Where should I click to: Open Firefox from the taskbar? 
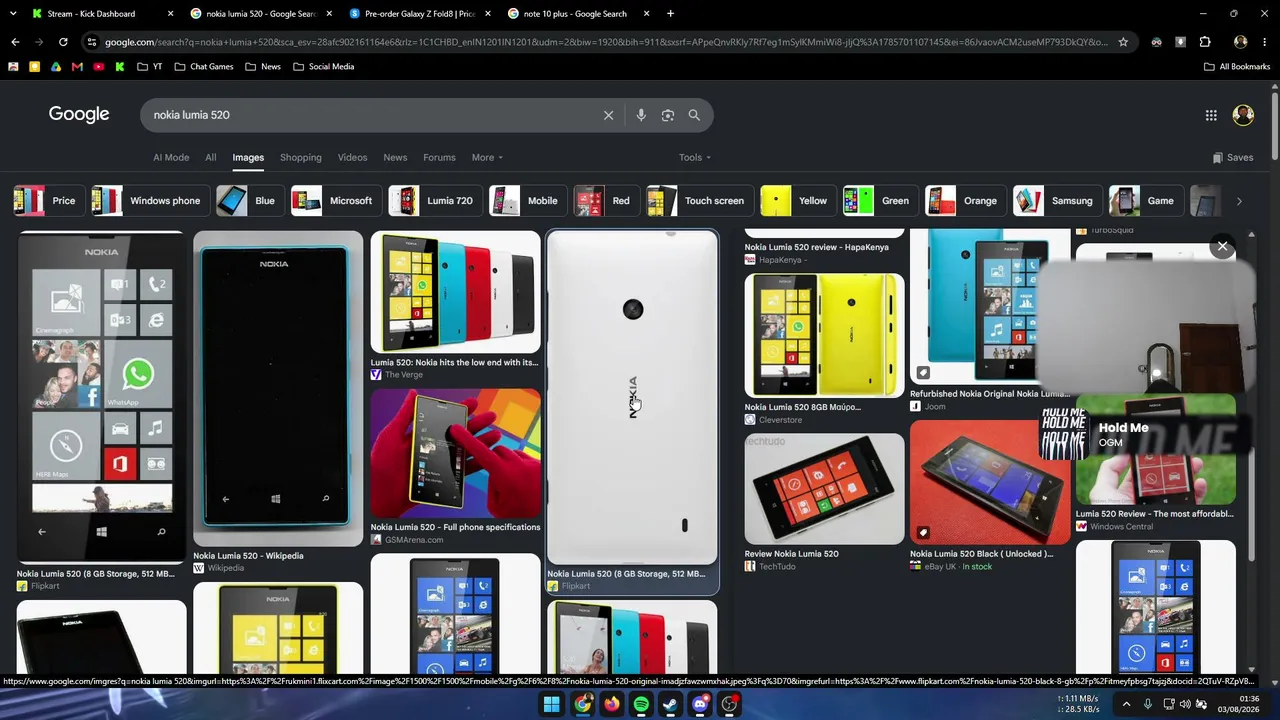[x=611, y=704]
